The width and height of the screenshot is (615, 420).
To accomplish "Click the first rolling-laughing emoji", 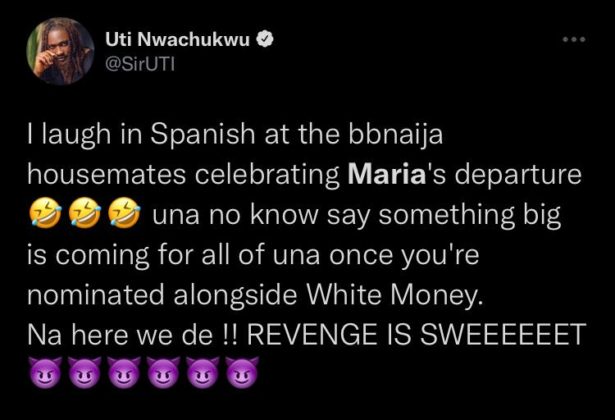I will click(x=45, y=213).
